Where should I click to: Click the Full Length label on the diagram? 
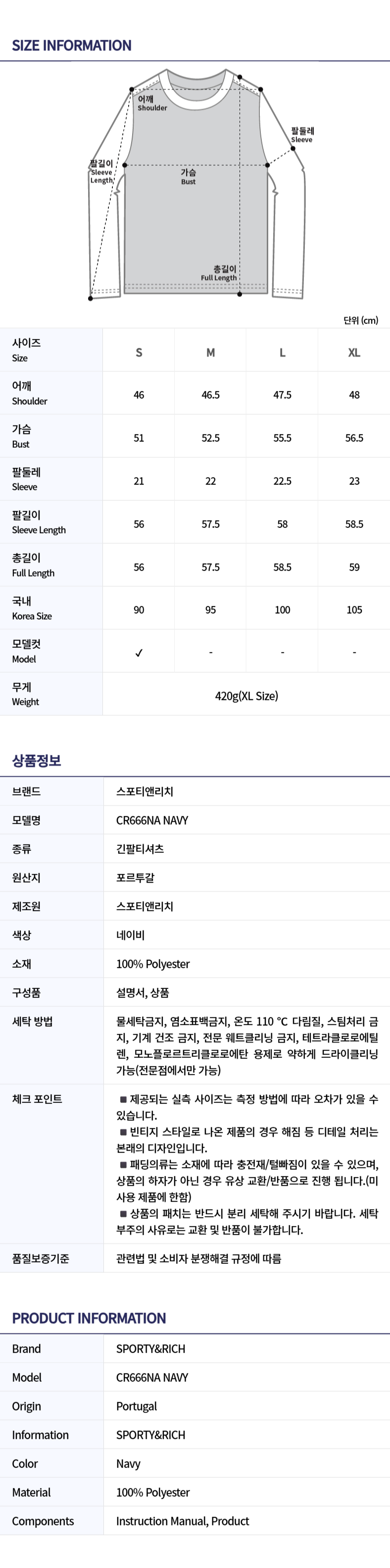point(219,273)
